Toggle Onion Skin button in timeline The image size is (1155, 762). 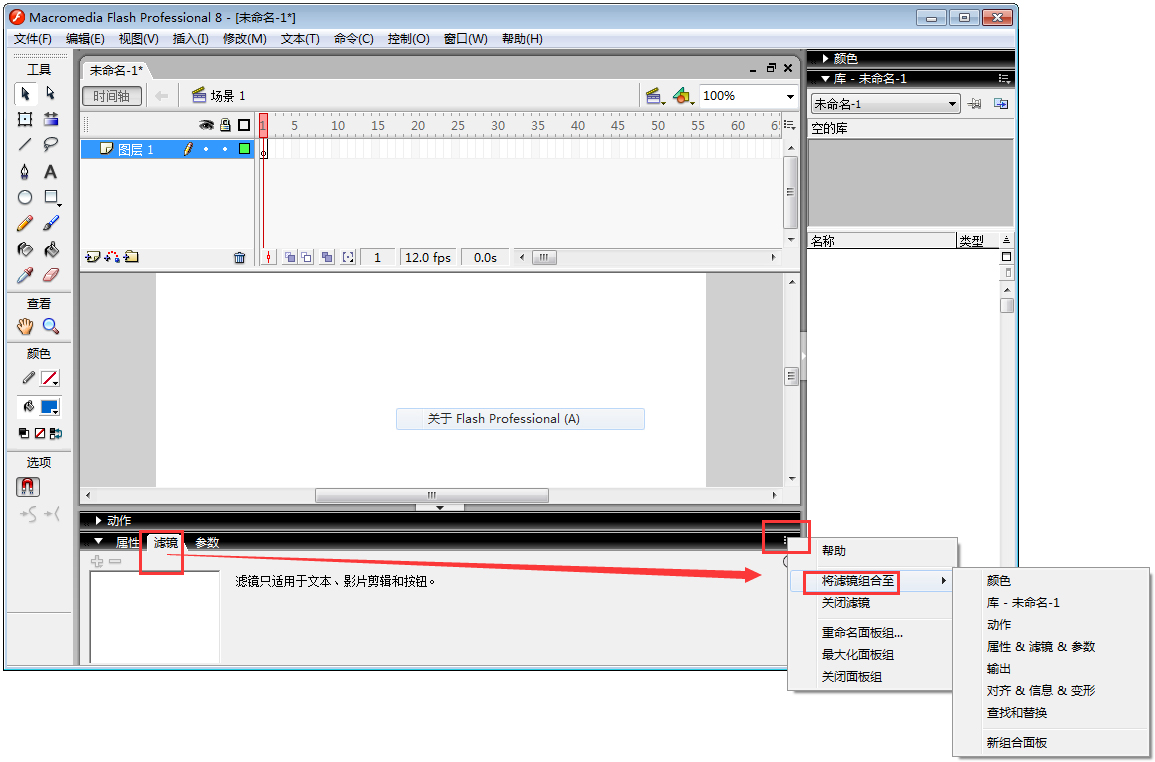pos(290,257)
